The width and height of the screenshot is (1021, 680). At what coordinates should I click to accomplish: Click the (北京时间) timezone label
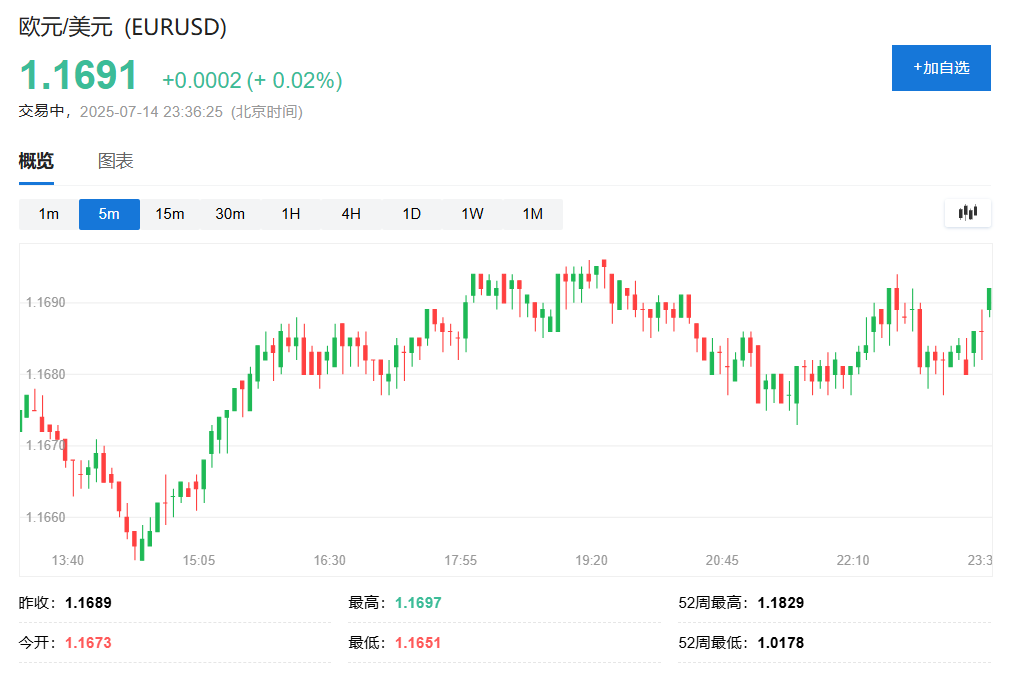[x=267, y=112]
